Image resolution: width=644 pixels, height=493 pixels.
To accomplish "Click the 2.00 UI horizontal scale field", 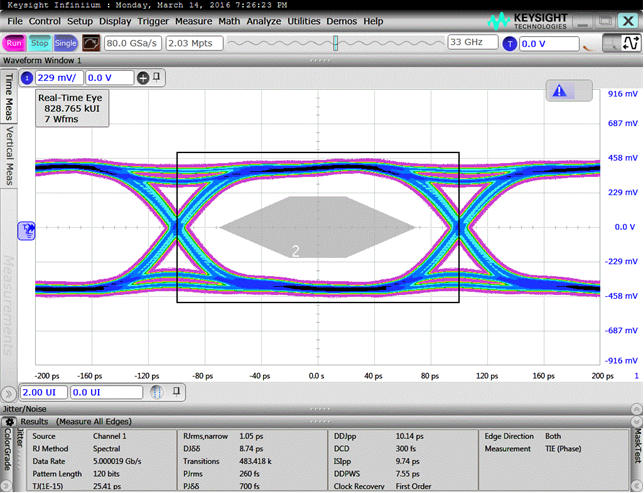I will coord(43,393).
